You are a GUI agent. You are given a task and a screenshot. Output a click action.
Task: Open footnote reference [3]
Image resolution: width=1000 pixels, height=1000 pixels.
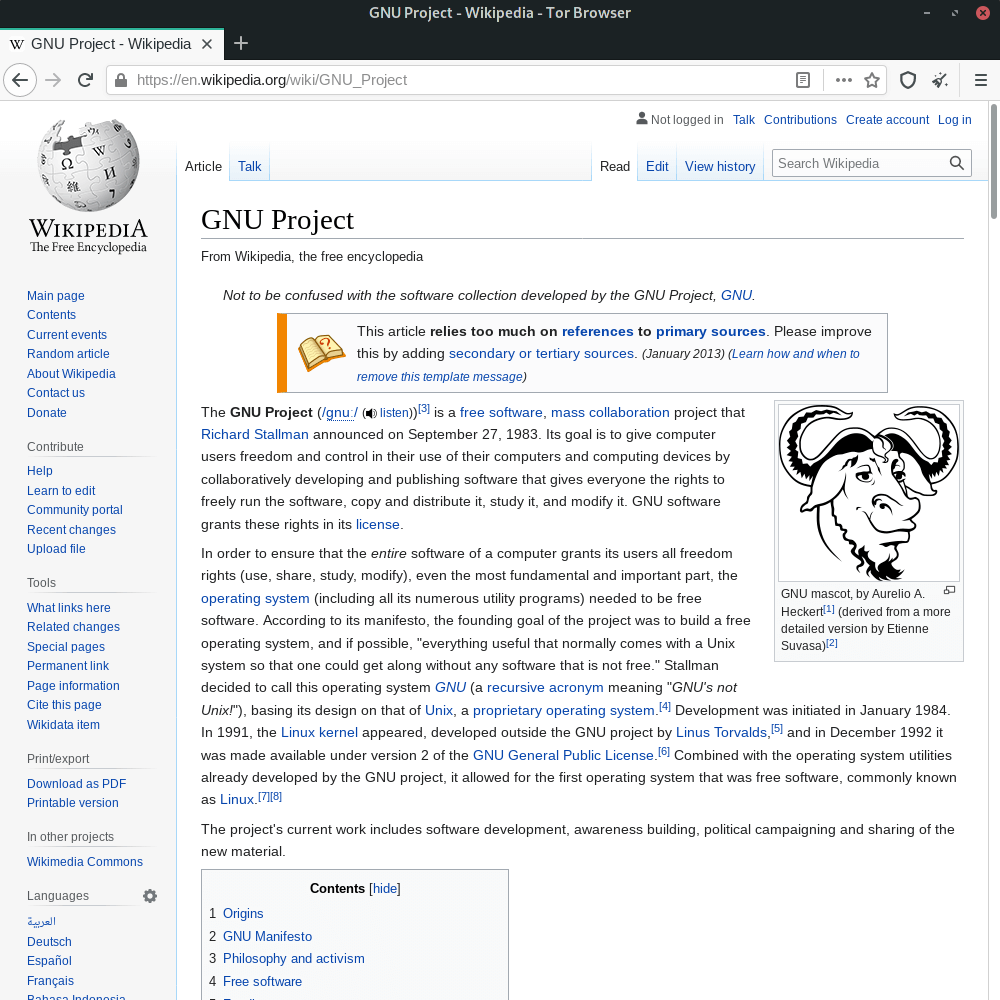(424, 409)
